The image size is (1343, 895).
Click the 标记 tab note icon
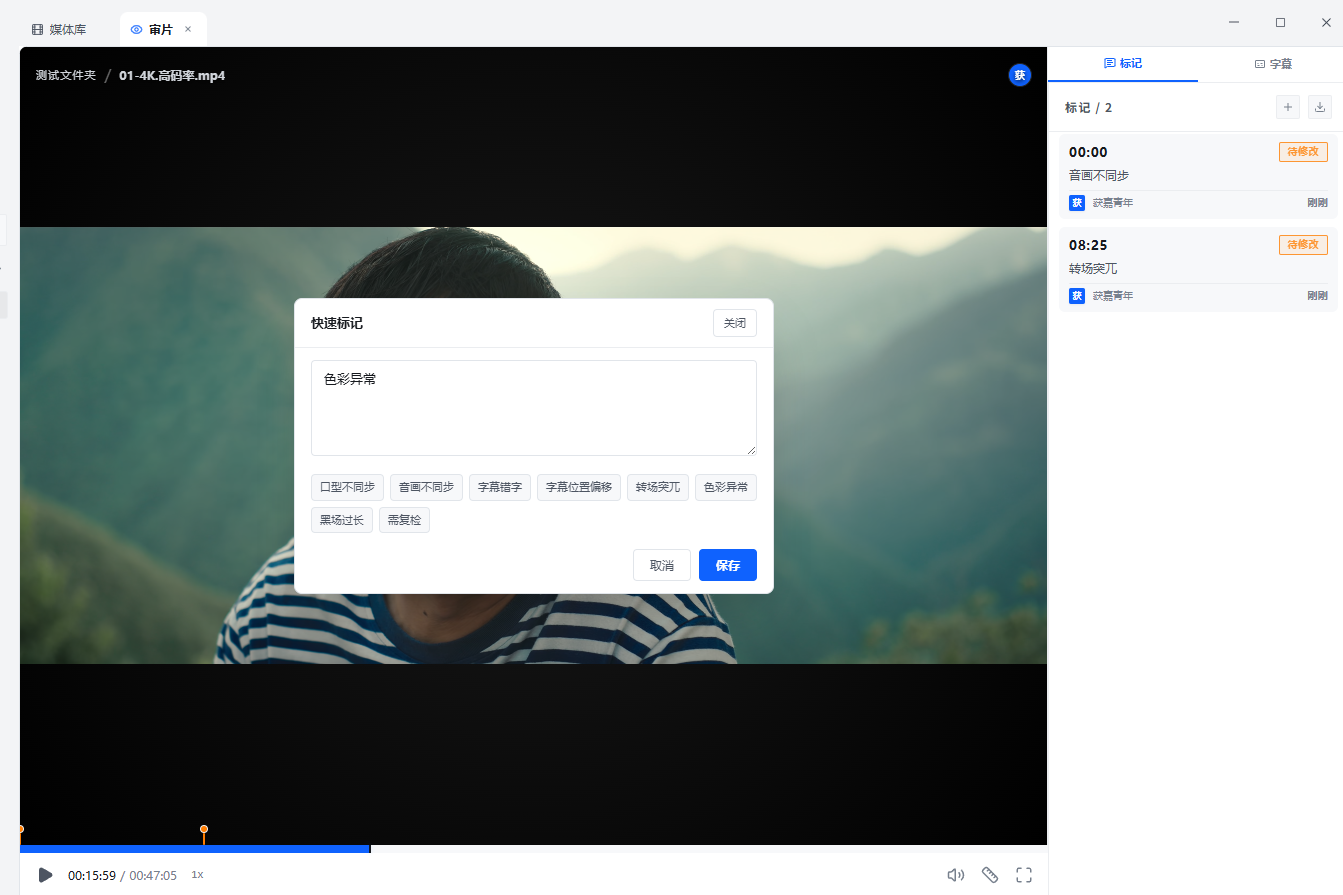click(1109, 63)
